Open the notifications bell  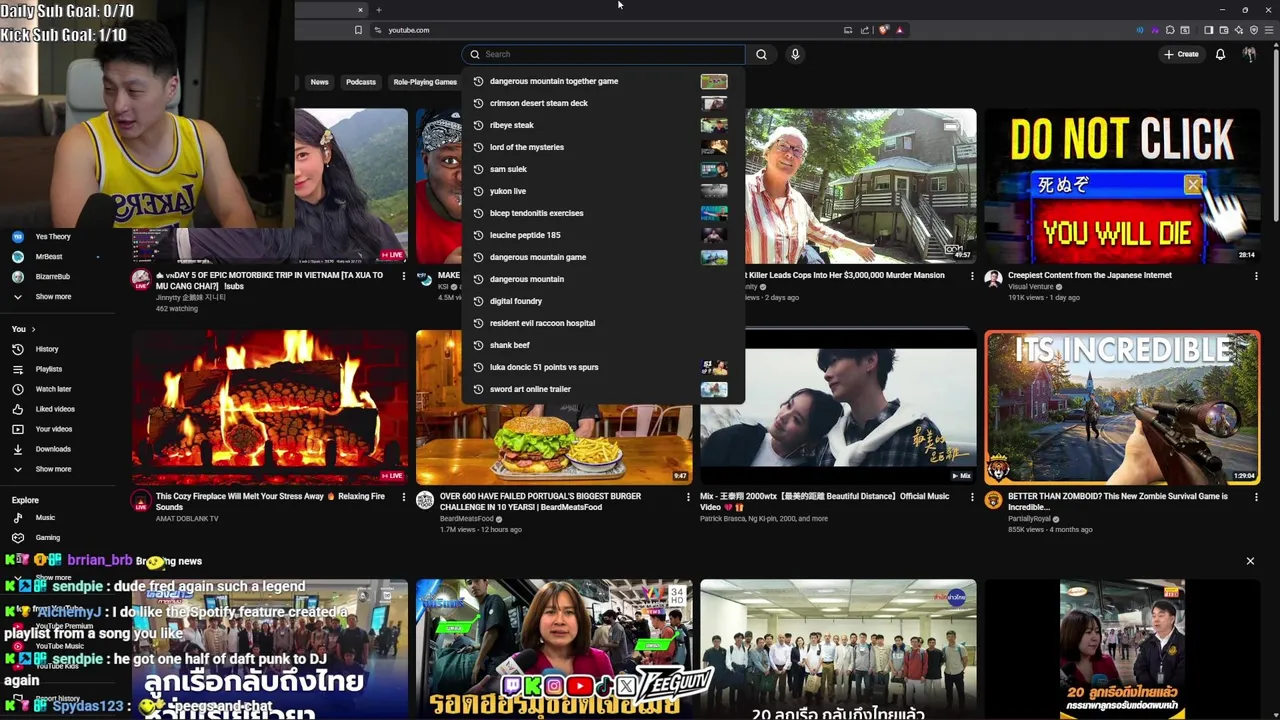click(1220, 54)
